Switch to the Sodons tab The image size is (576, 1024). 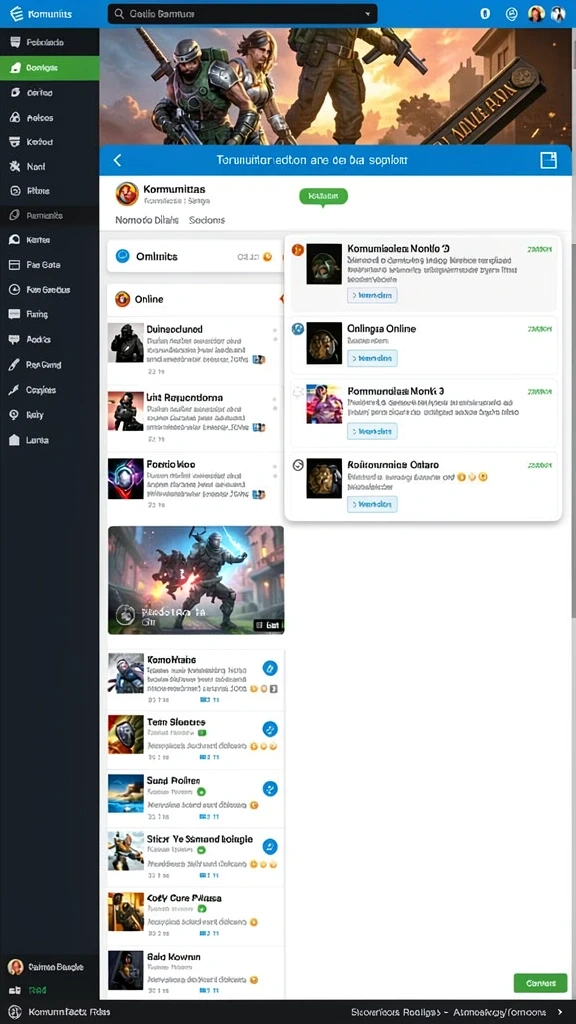pyautogui.click(x=207, y=220)
